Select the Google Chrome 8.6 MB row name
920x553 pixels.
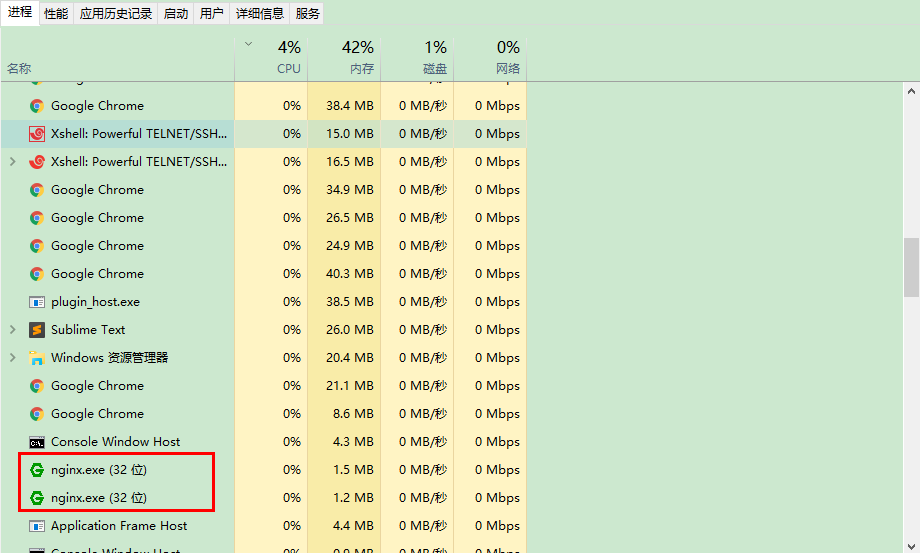coord(97,413)
